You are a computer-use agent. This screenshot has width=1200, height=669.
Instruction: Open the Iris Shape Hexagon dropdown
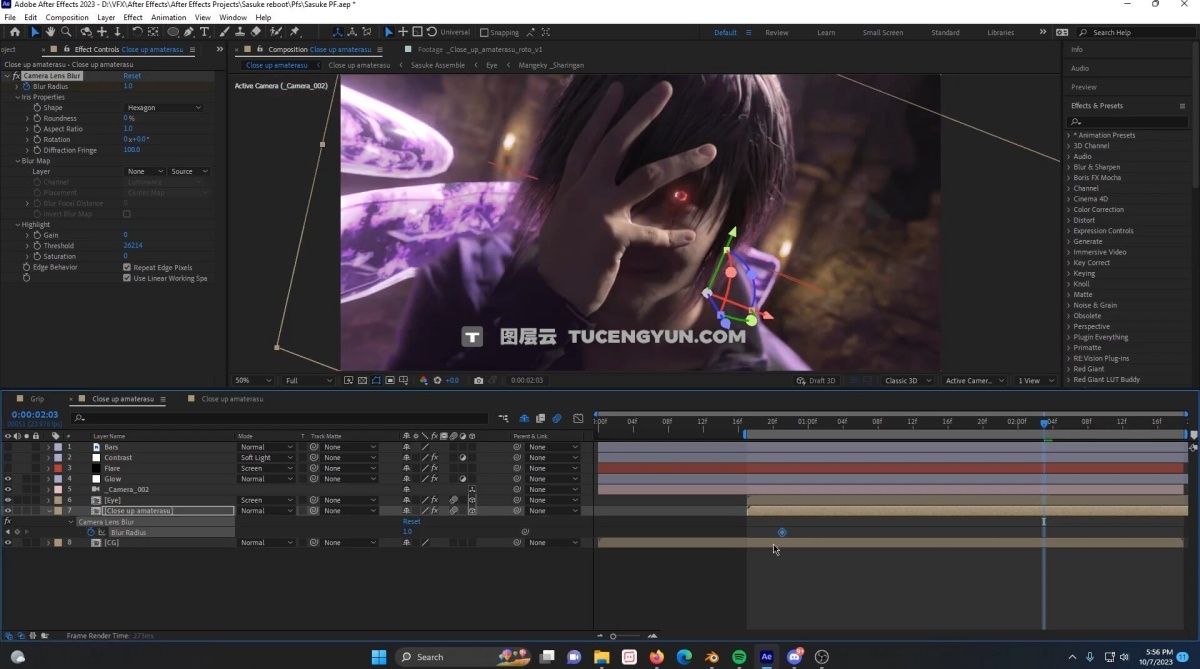point(164,107)
